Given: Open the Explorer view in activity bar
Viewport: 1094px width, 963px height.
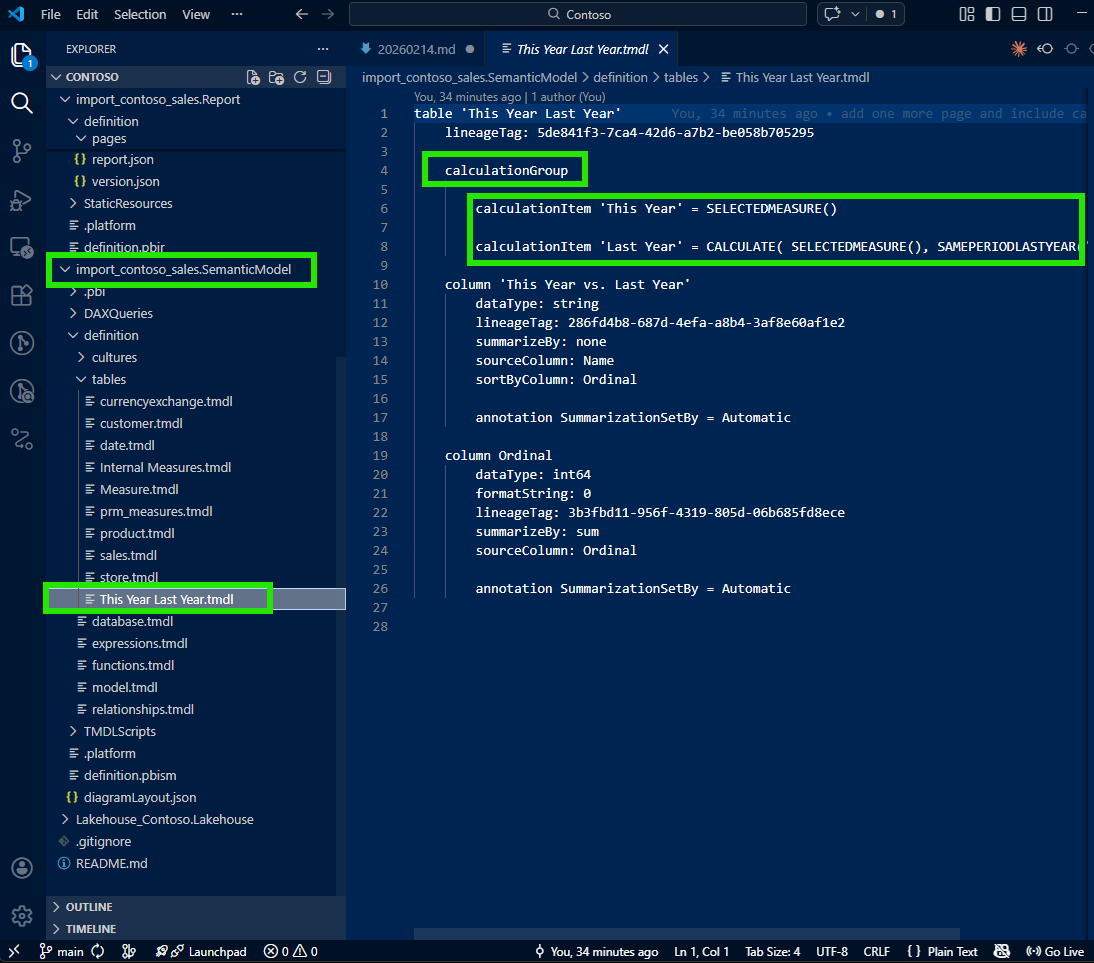Looking at the screenshot, I should click(22, 56).
